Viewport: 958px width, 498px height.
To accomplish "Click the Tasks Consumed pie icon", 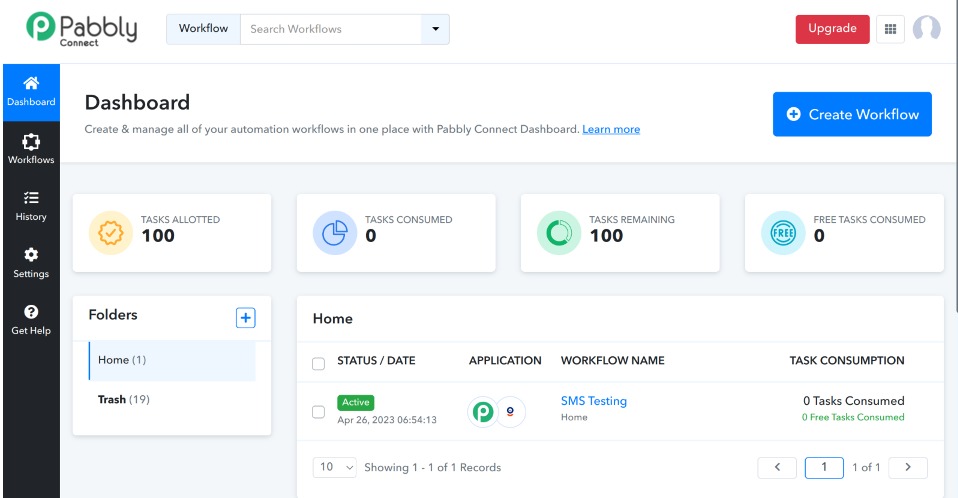I will click(x=335, y=233).
